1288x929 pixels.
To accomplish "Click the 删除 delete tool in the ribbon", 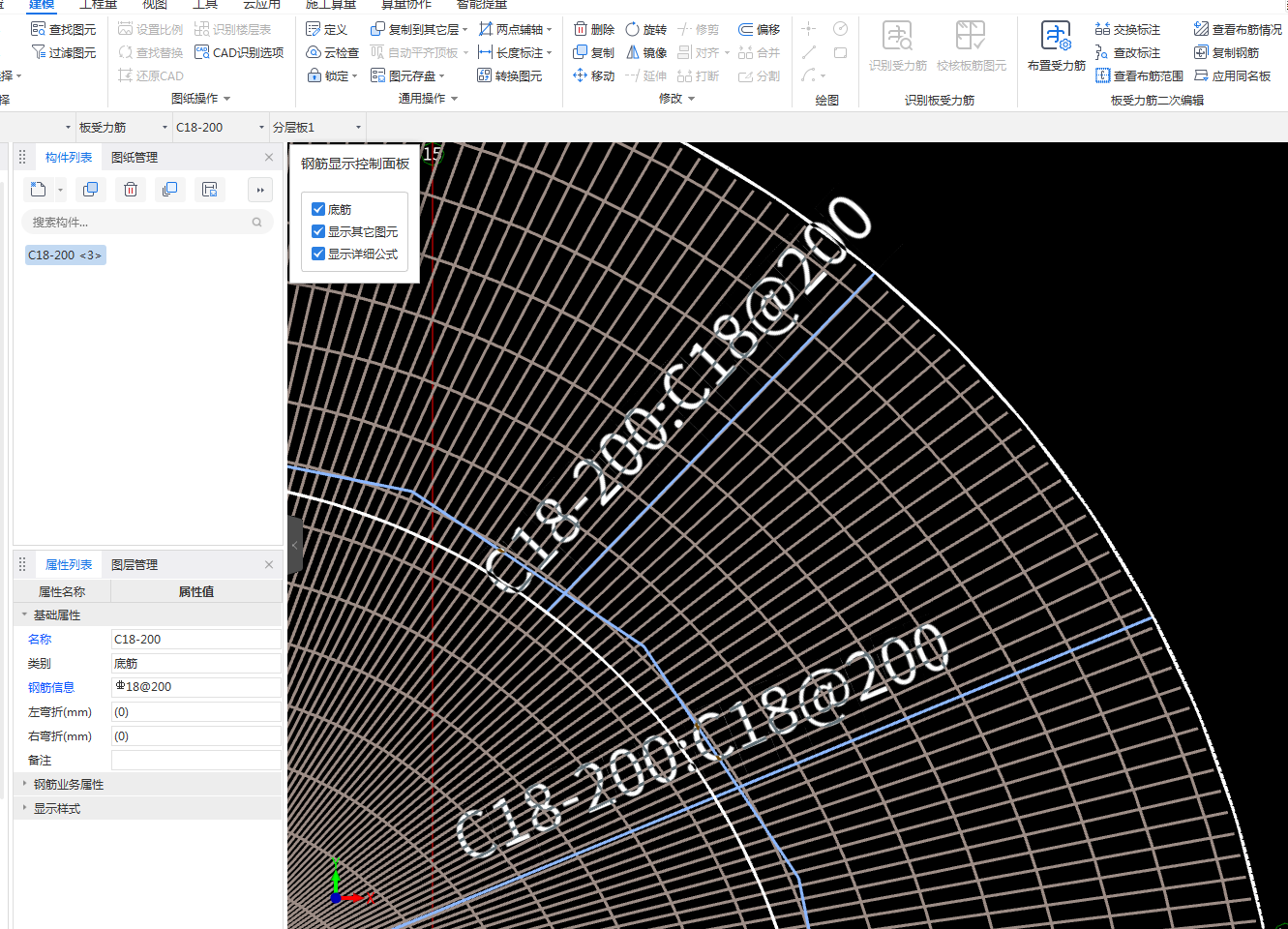I will [x=594, y=29].
